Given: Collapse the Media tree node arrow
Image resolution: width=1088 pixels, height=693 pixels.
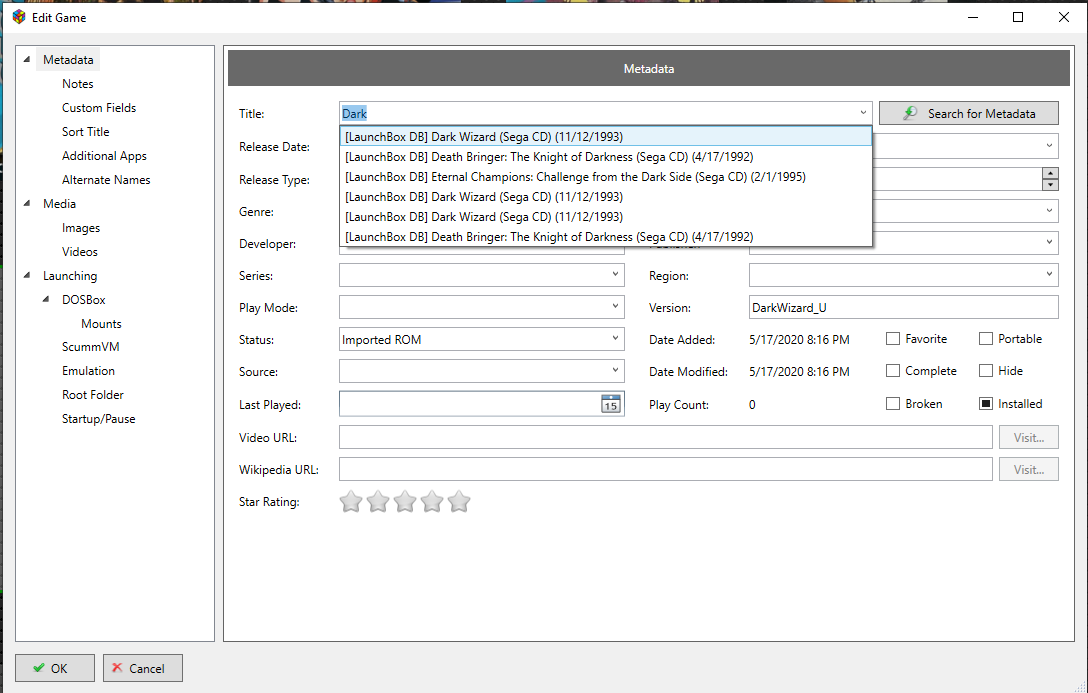Looking at the screenshot, I should tap(27, 203).
